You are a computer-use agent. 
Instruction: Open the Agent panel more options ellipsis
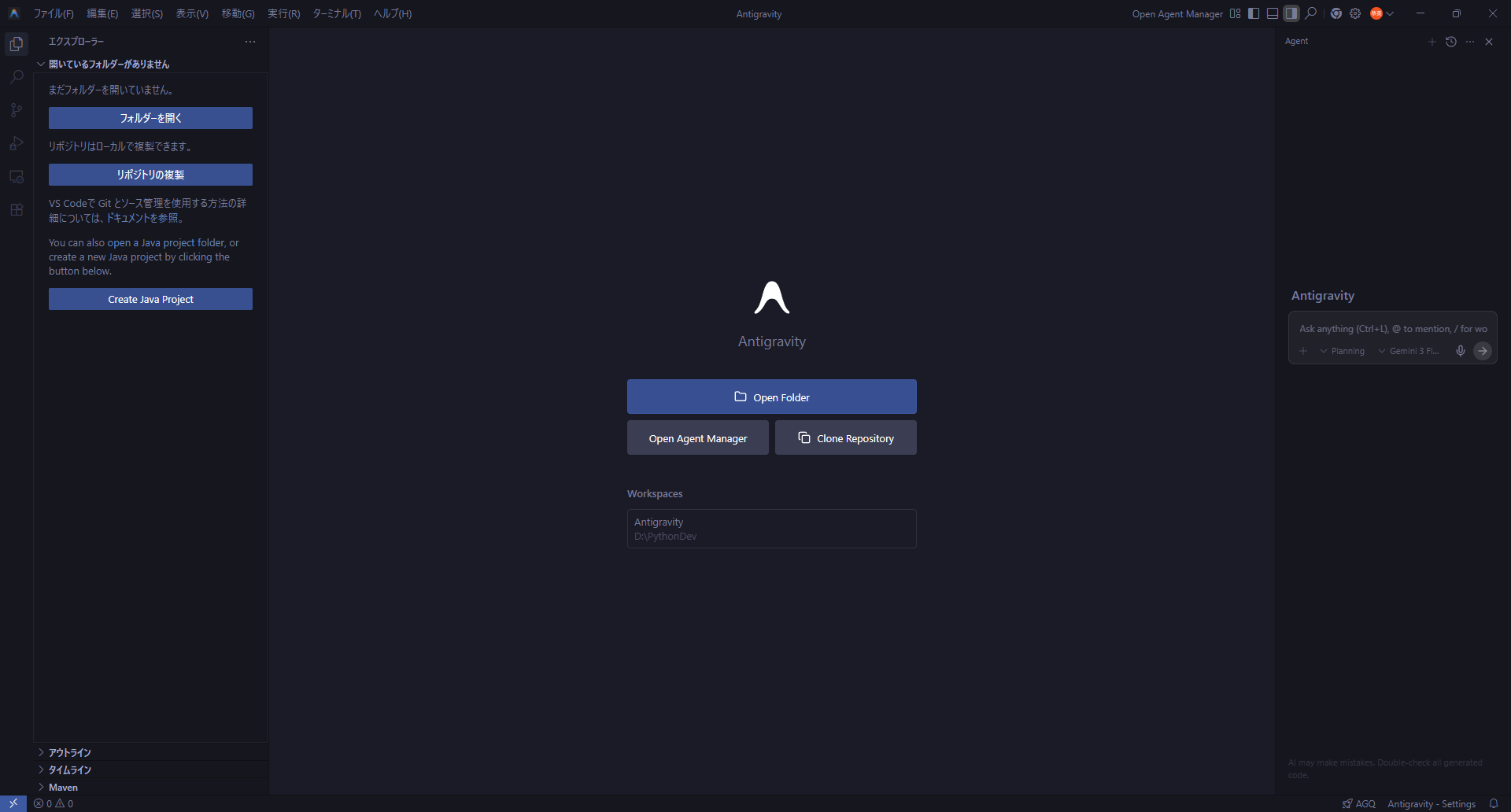click(1470, 42)
